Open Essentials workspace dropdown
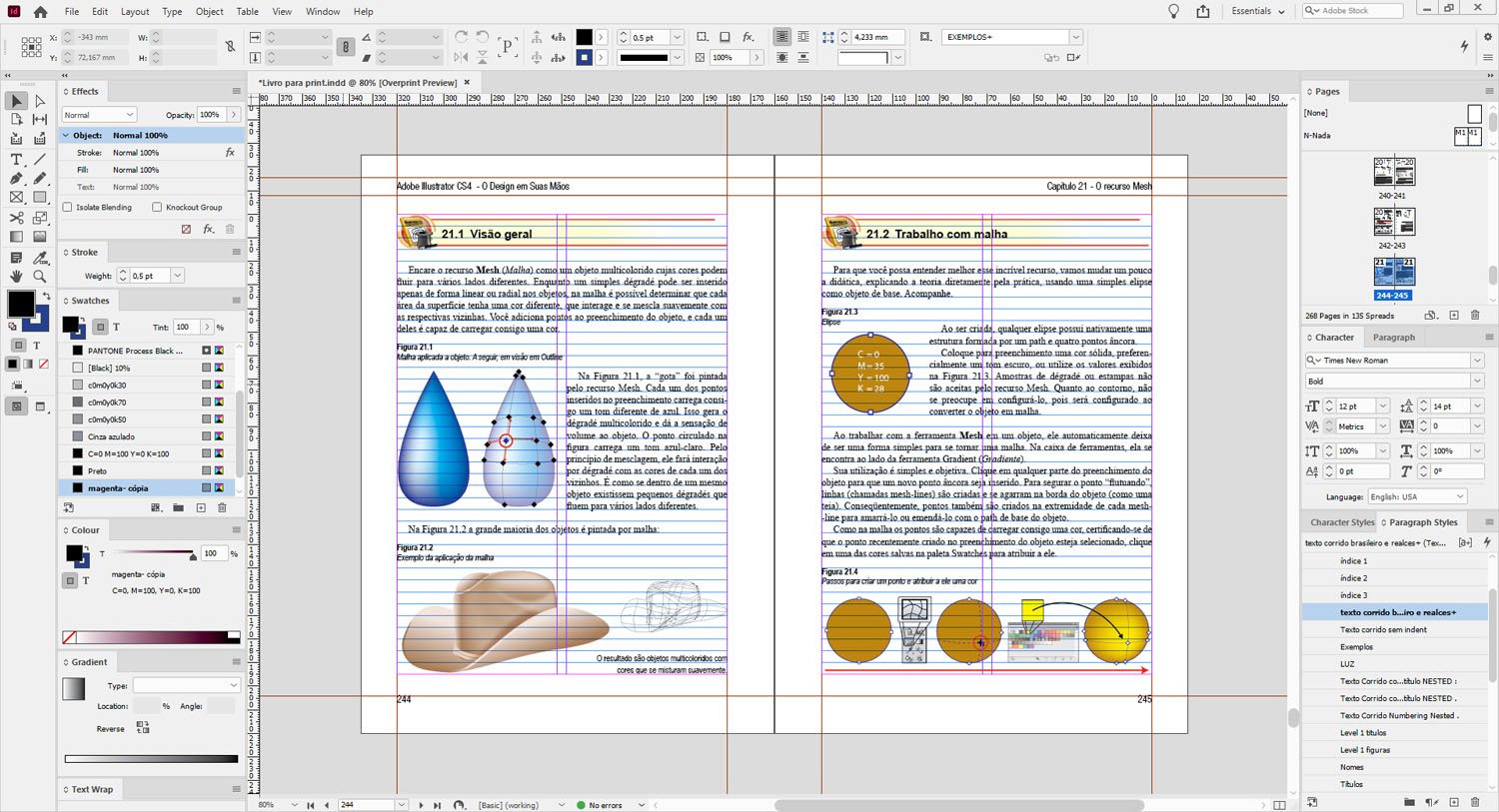 point(1258,11)
